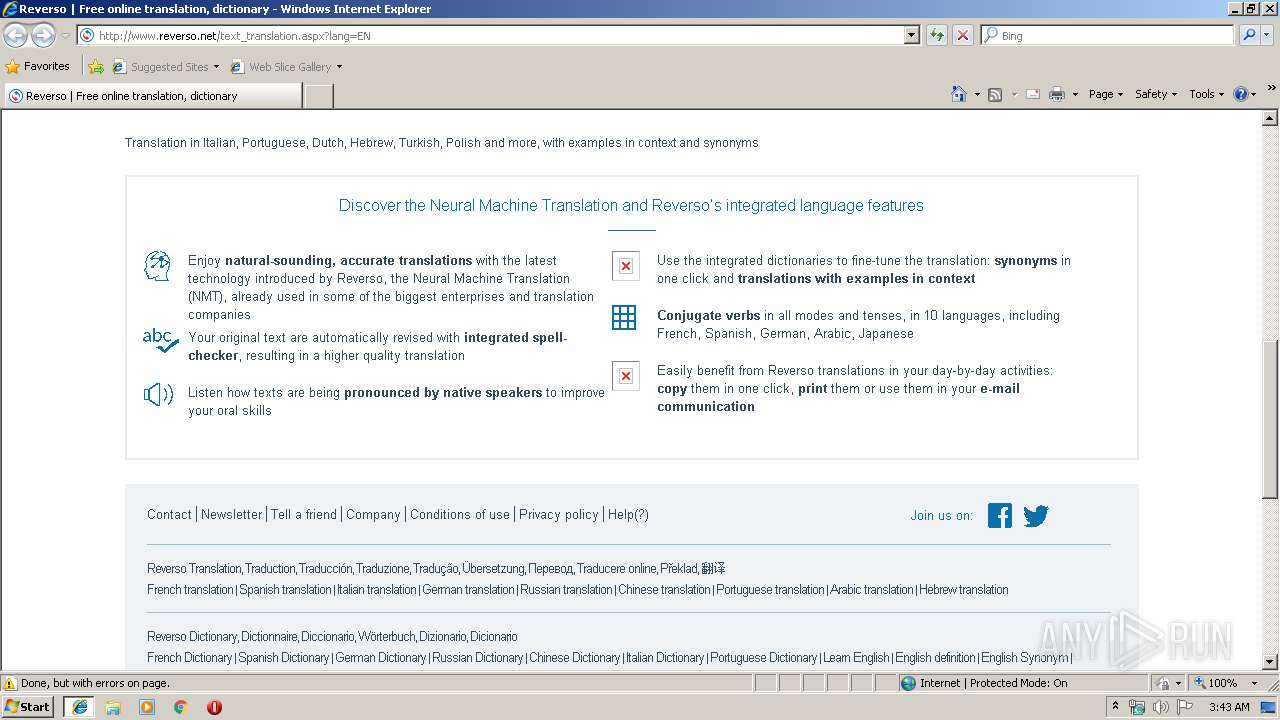Image resolution: width=1280 pixels, height=720 pixels.
Task: Open Internet Explorer from taskbar
Action: tap(79, 707)
